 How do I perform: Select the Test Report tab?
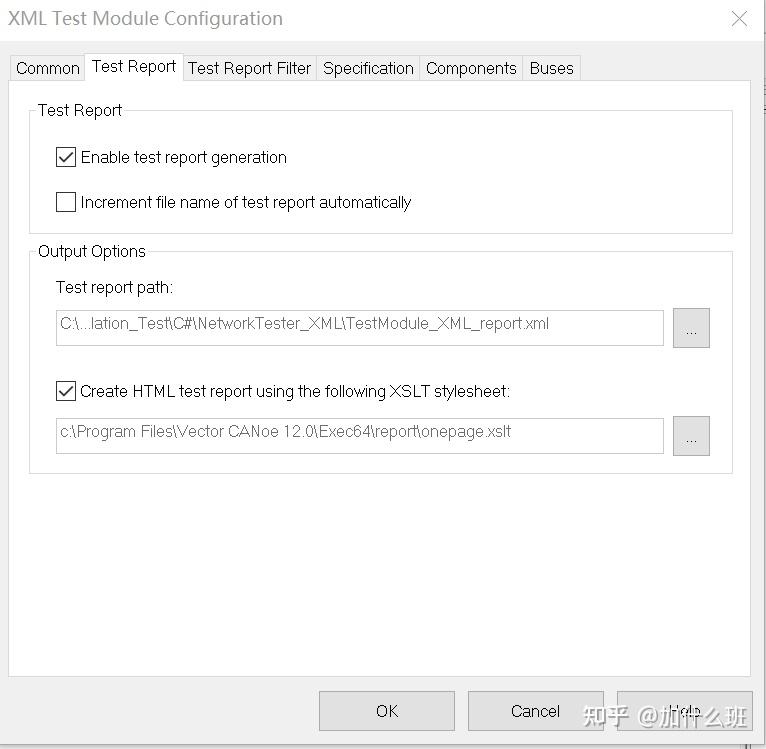point(134,67)
